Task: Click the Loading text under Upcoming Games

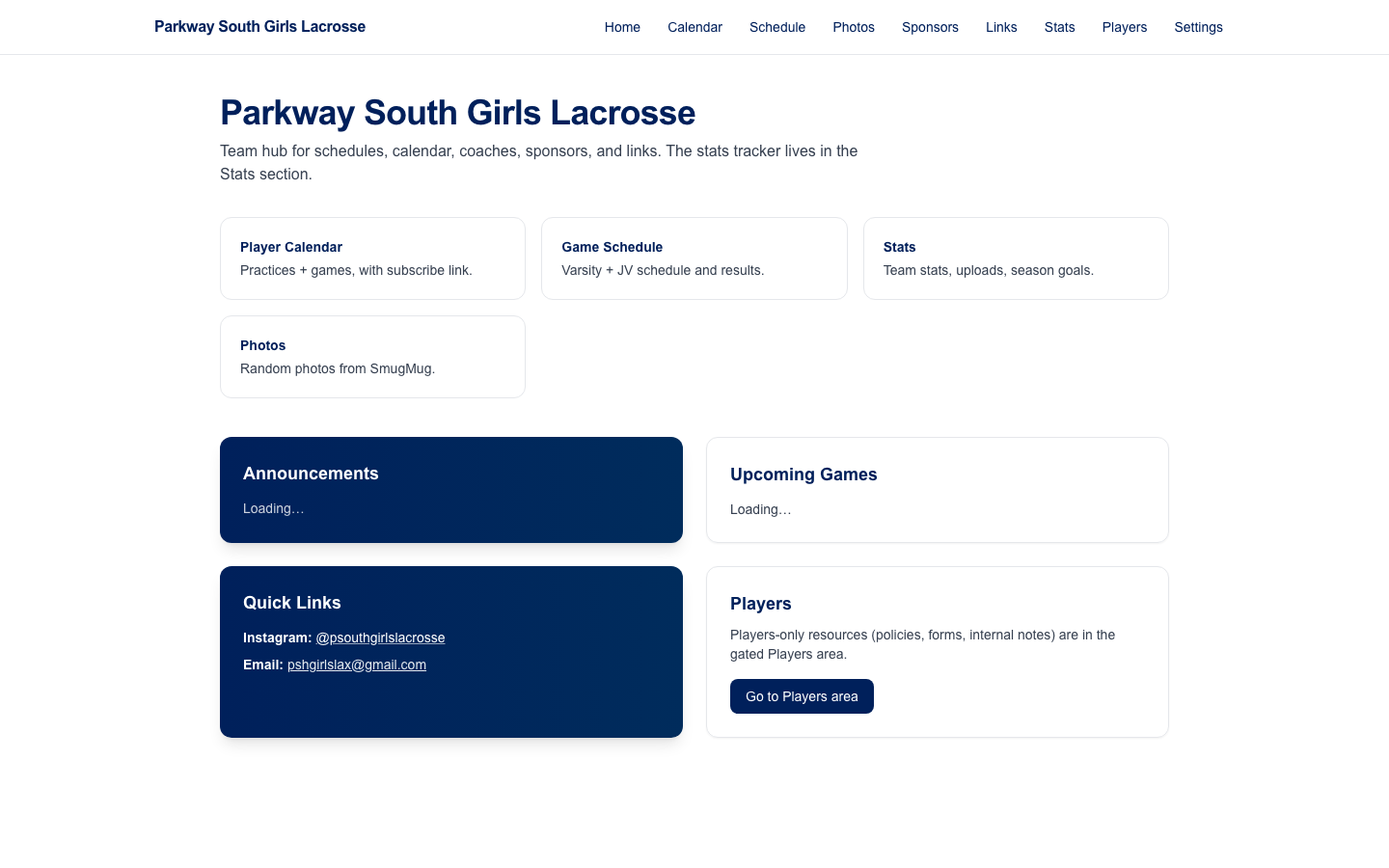Action: pos(761,509)
